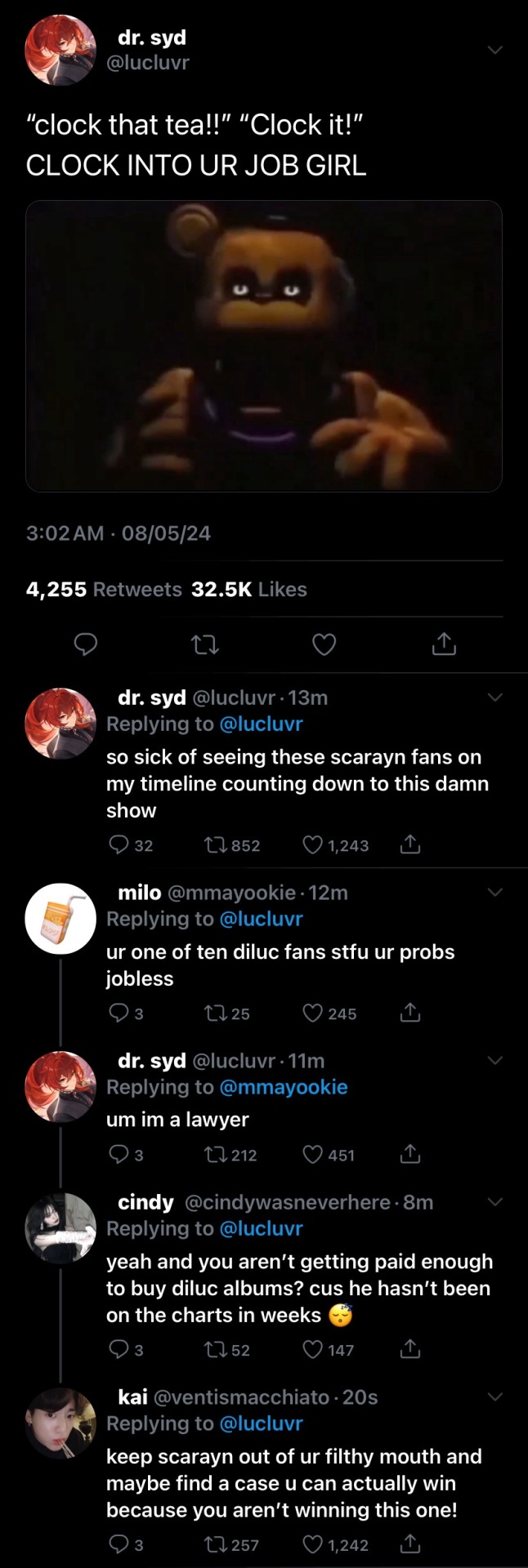This screenshot has height=1568, width=528.
Task: Reply to the main tweet via comment icon
Action: (86, 645)
